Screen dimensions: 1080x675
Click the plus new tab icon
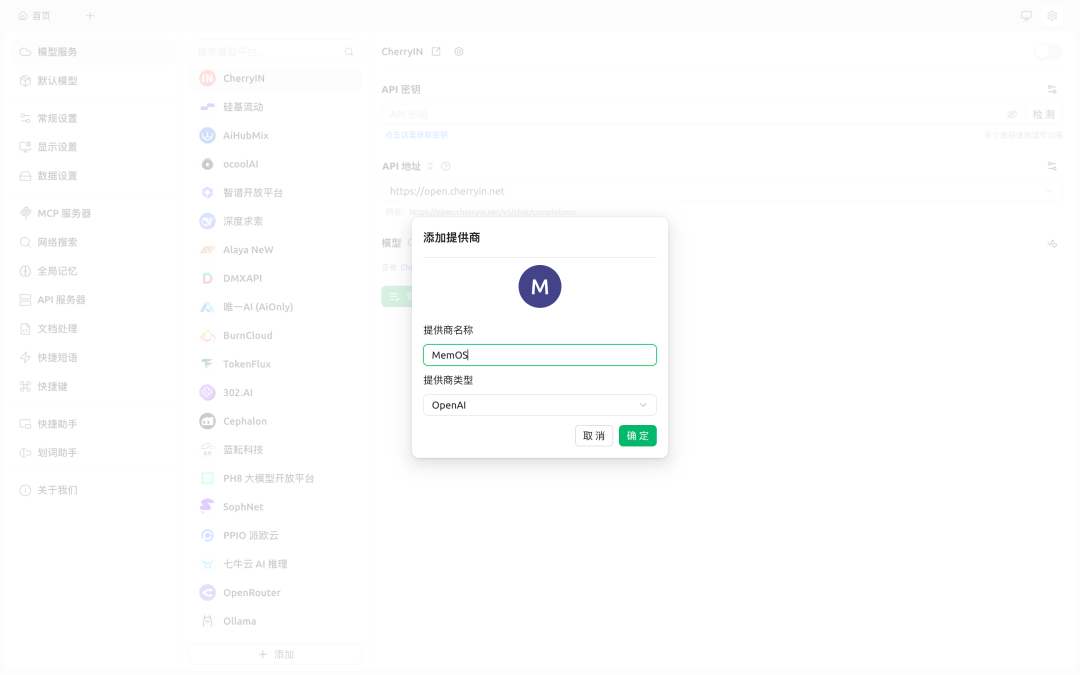90,16
